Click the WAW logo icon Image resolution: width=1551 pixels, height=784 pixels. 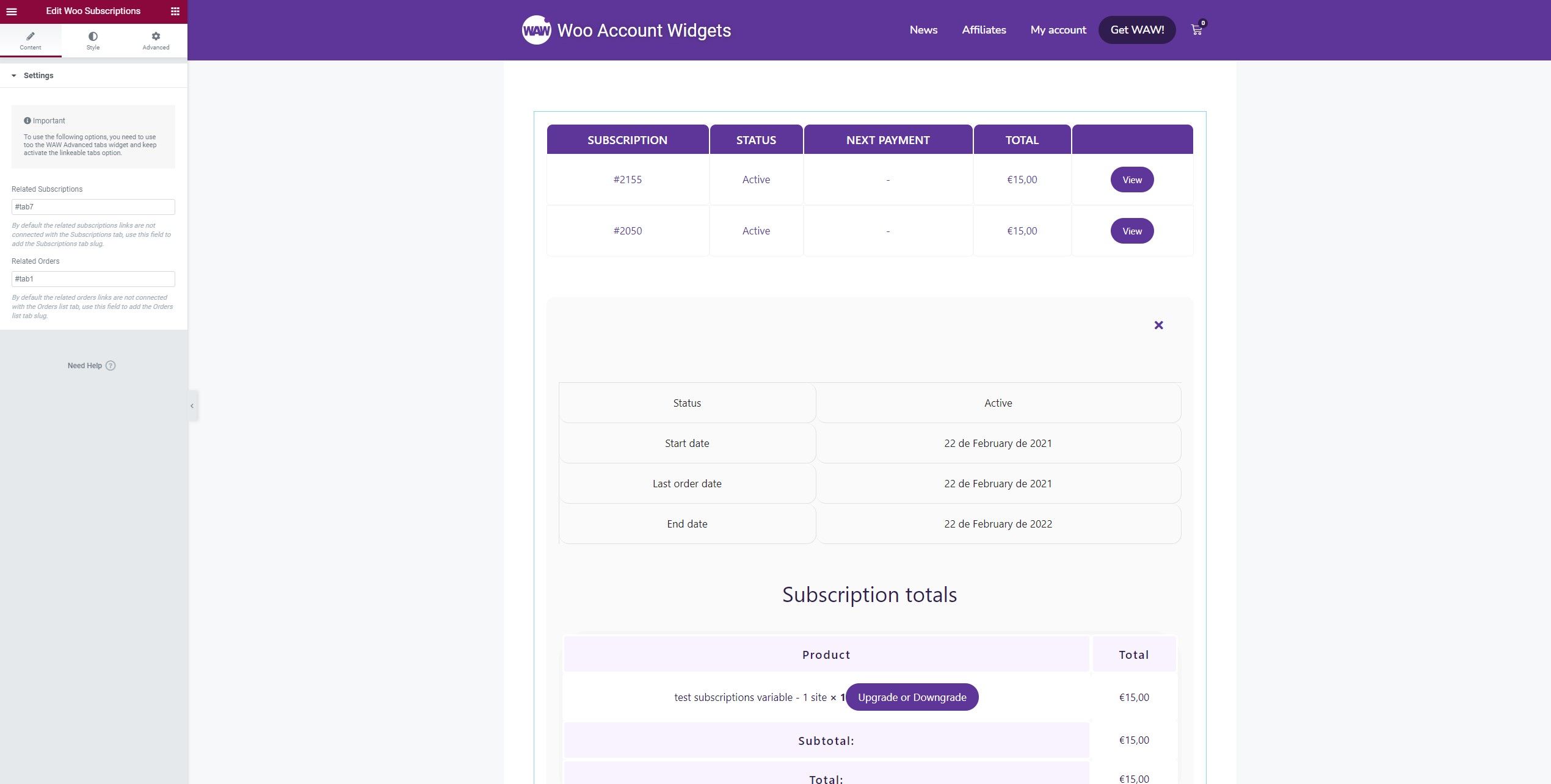pyautogui.click(x=536, y=30)
